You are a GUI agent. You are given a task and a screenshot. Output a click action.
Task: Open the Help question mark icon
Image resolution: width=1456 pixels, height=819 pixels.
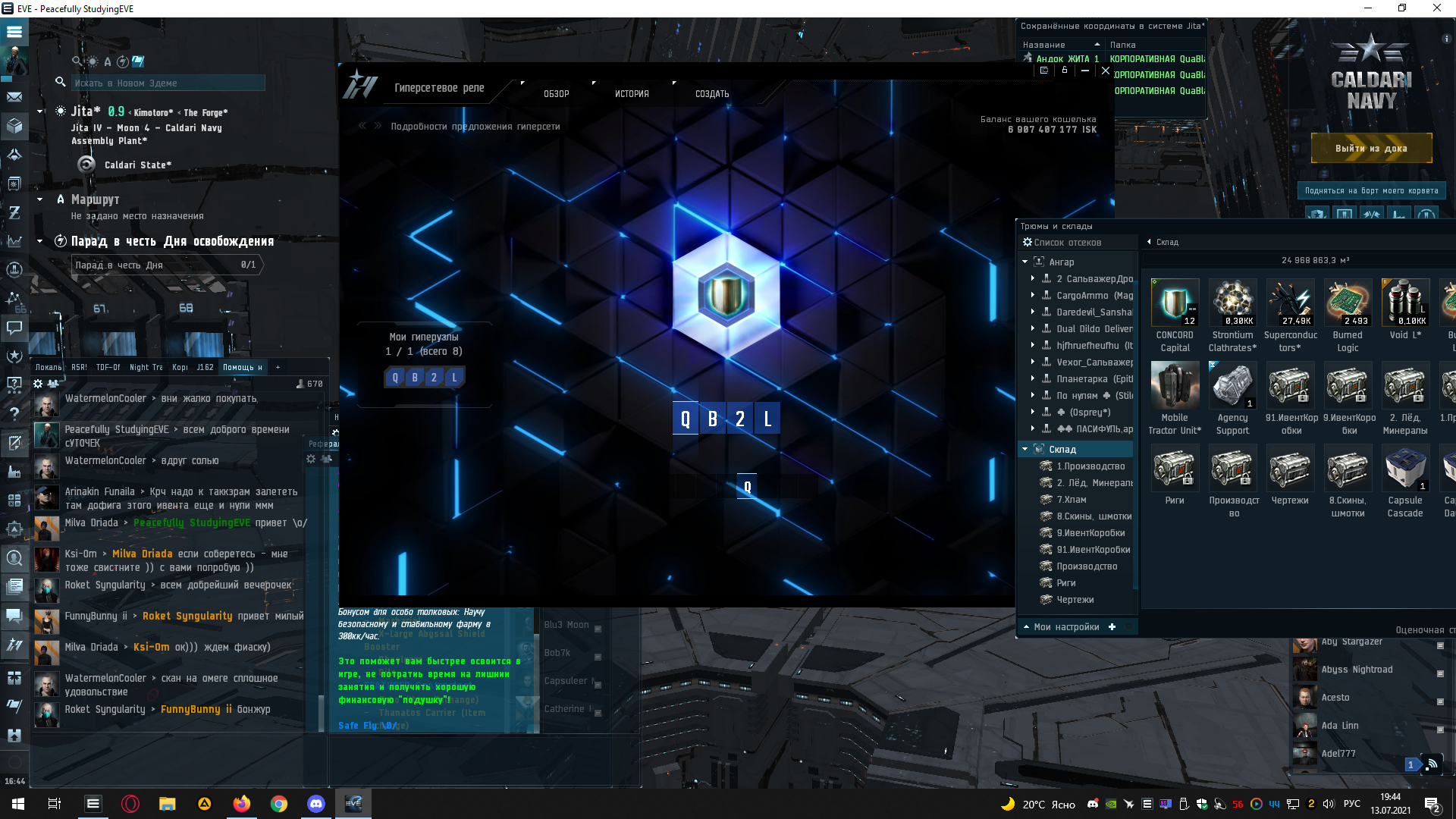click(14, 413)
